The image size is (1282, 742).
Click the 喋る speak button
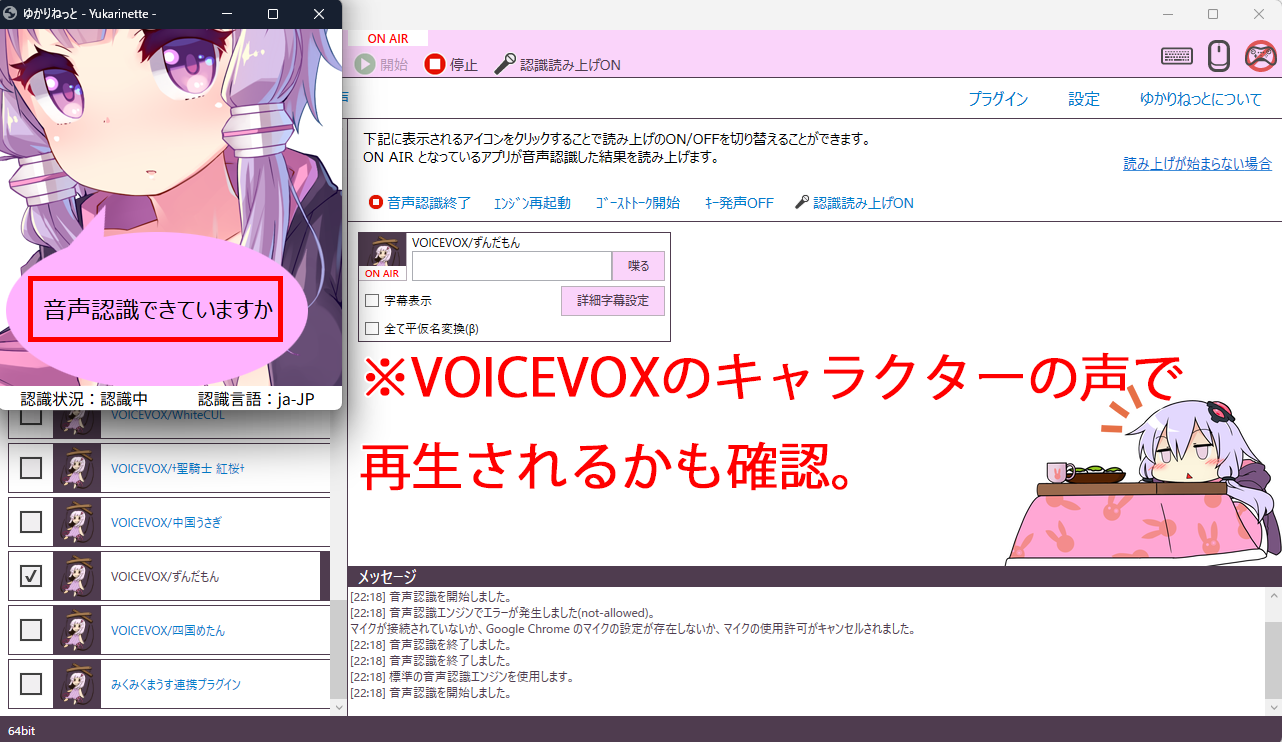click(638, 266)
